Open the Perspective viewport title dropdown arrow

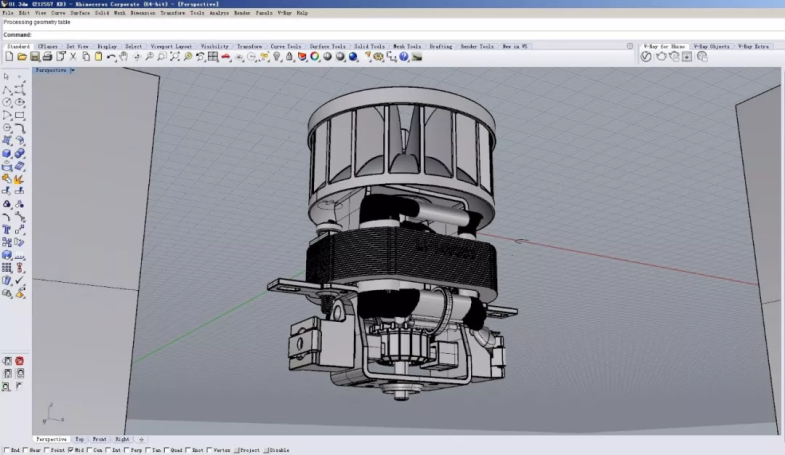point(71,70)
